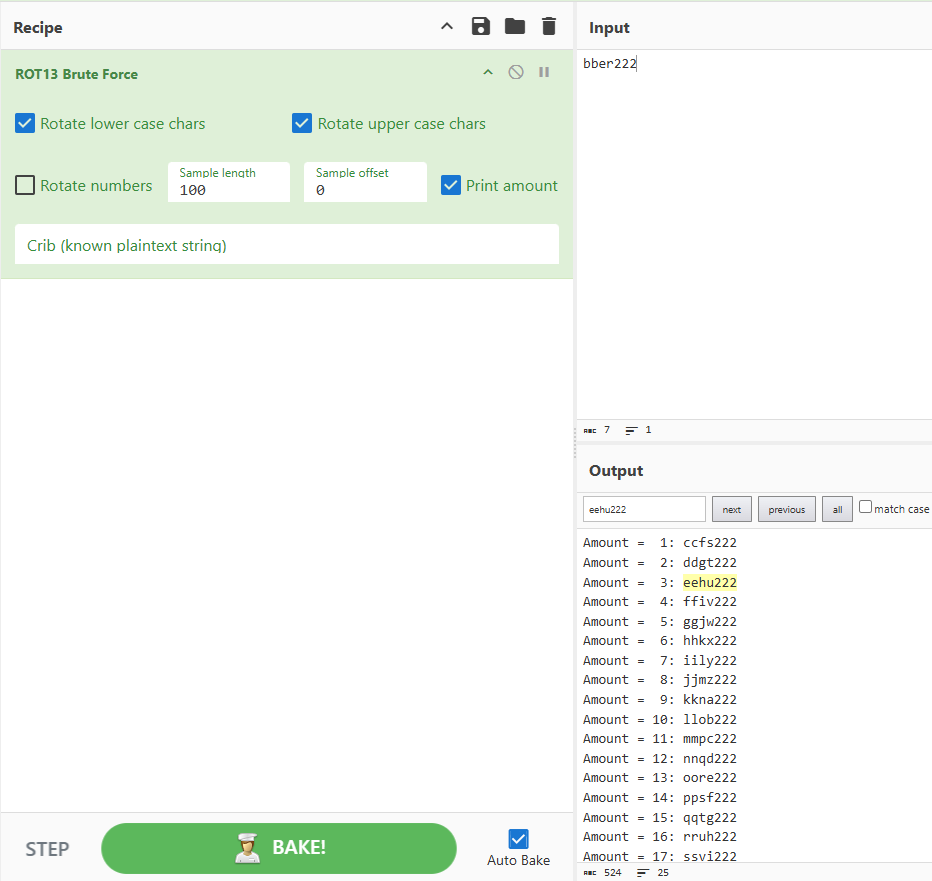The image size is (932, 881).
Task: Set breakpoint on ROT13 Brute Force
Action: coord(544,73)
